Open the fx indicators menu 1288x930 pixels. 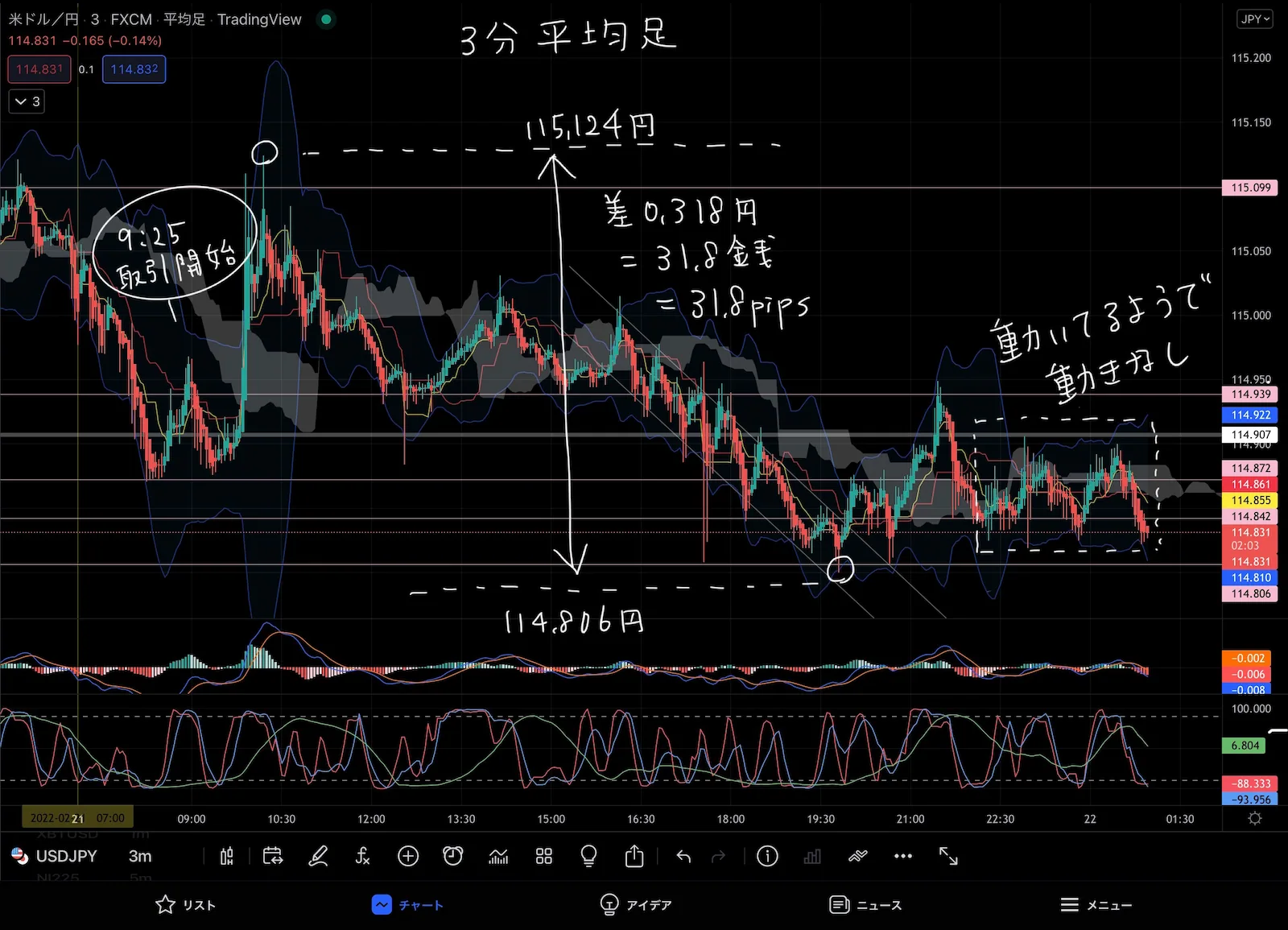click(363, 856)
